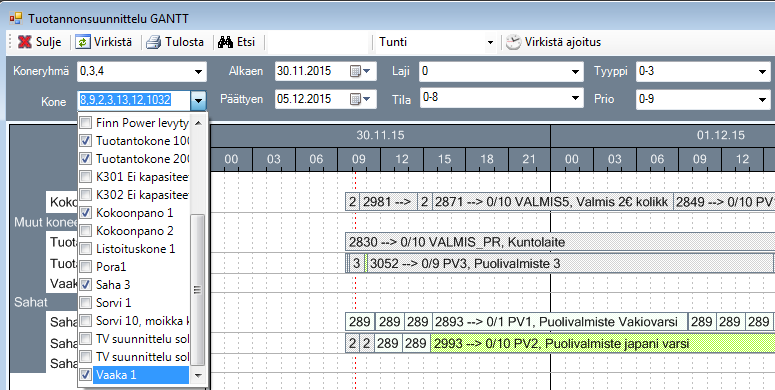Uncheck the Saha 3 checkbox
This screenshot has width=775, height=390.
86,284
